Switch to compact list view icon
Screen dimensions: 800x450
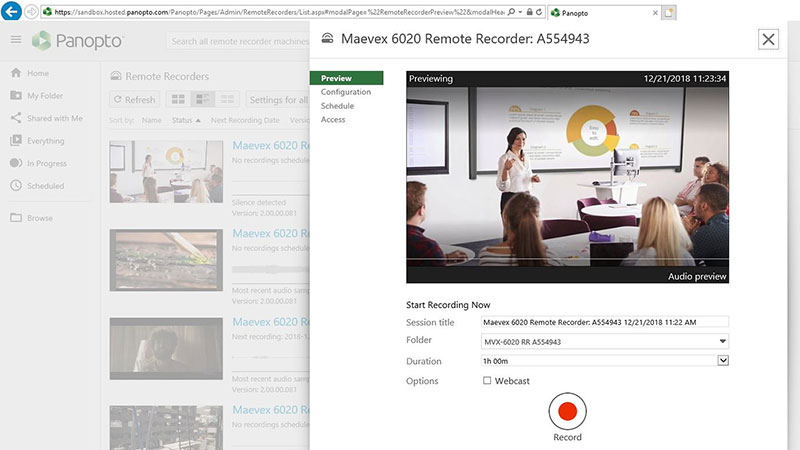[228, 99]
